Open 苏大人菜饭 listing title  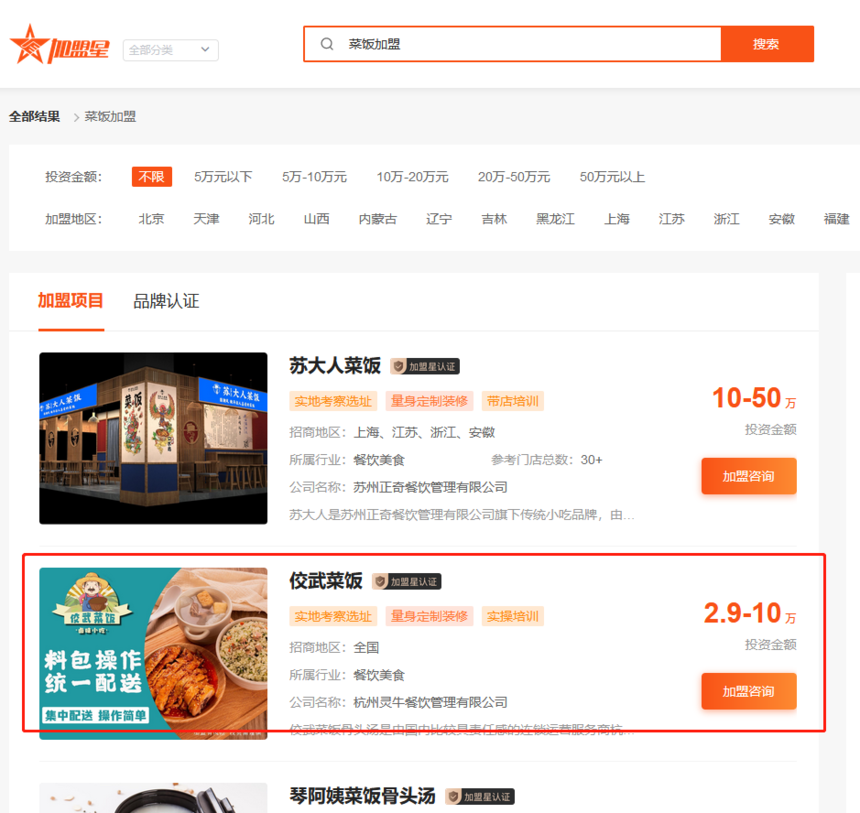[x=335, y=366]
